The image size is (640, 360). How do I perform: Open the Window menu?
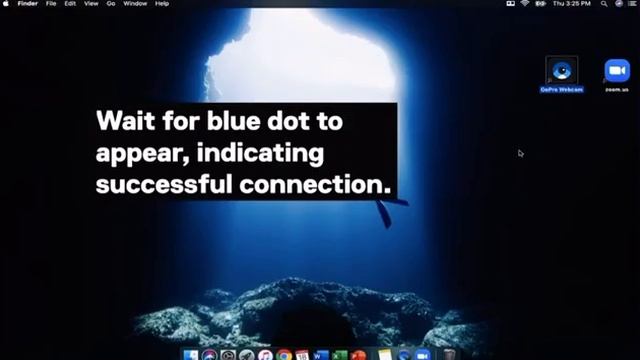coord(135,3)
